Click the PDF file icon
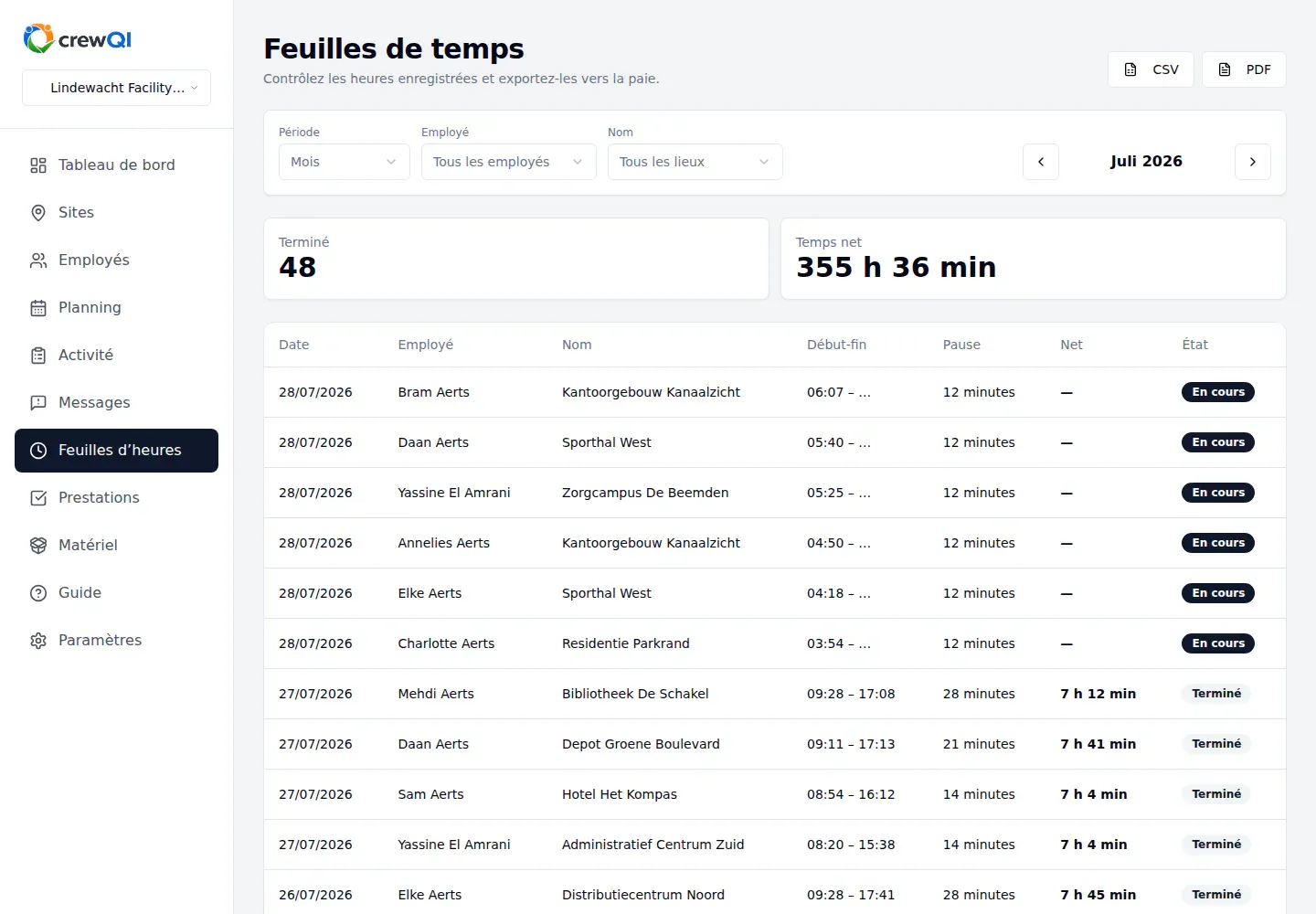Viewport: 1316px width, 914px height. (1225, 69)
